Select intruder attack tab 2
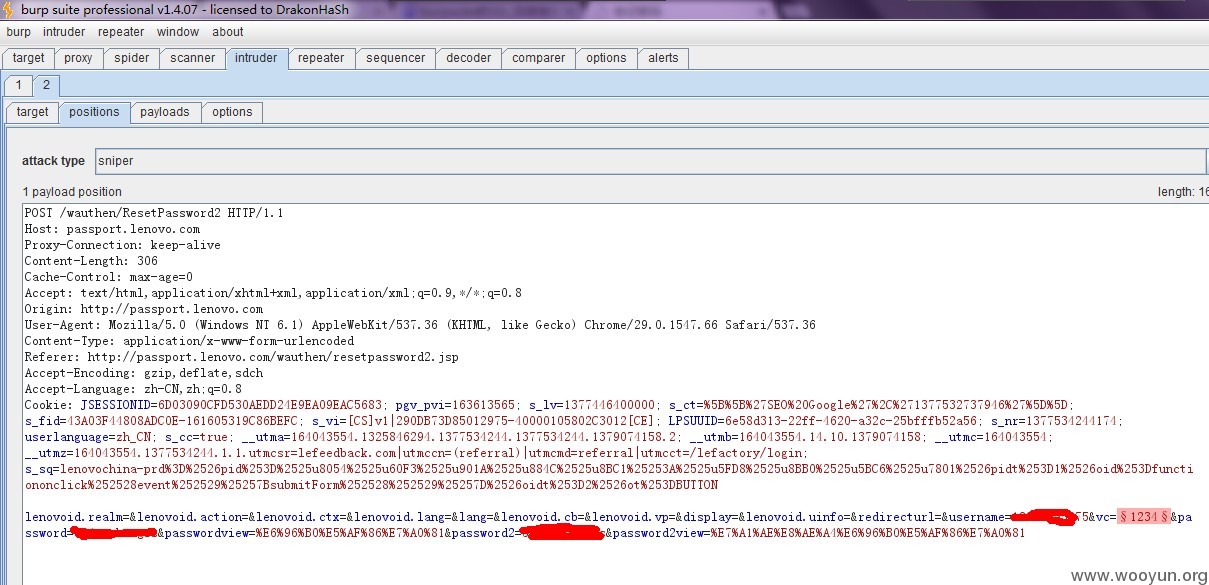This screenshot has width=1209, height=585. point(45,85)
